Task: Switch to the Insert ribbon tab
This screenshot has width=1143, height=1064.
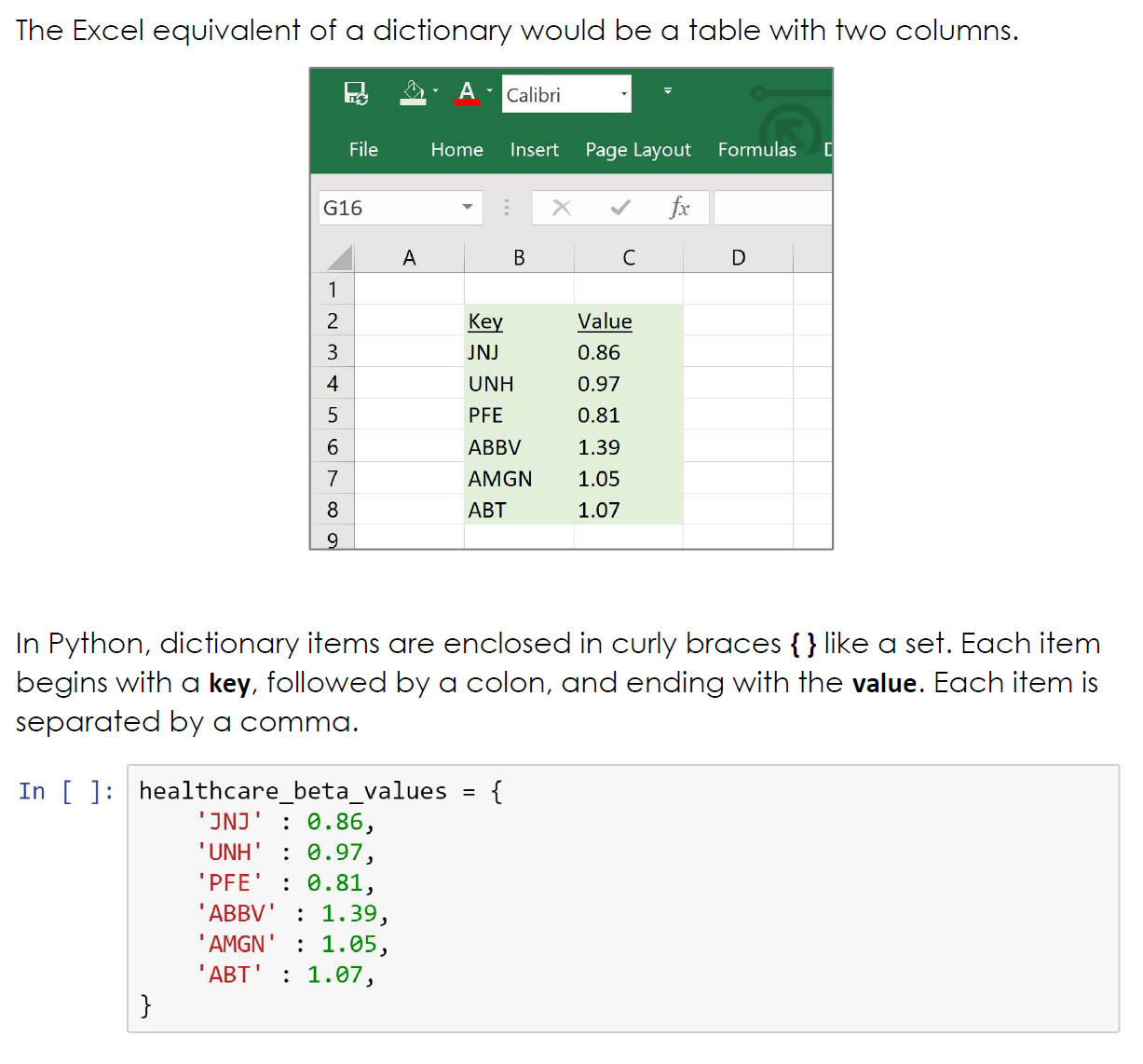Action: pos(534,150)
